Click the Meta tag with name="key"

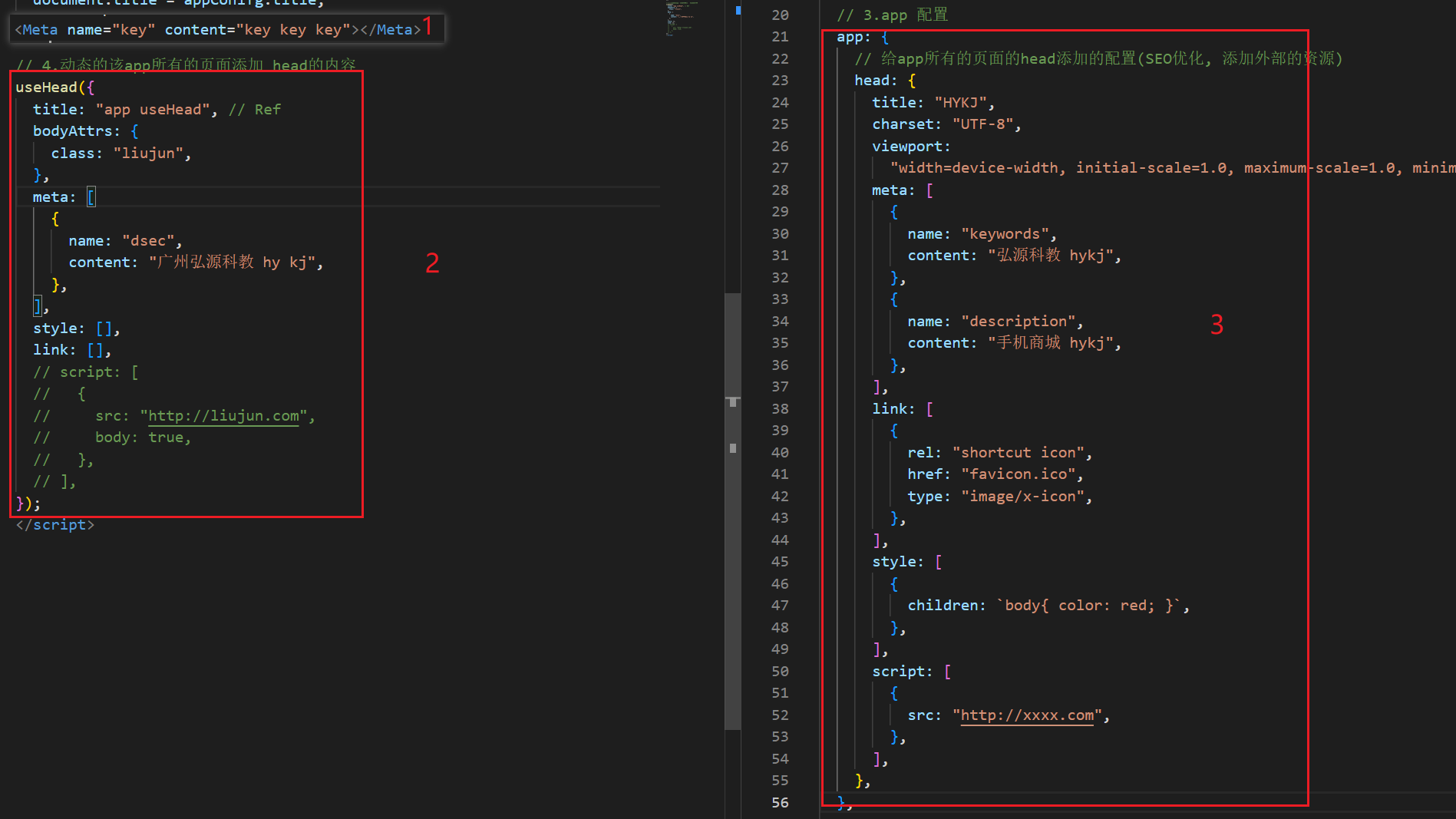(x=218, y=30)
